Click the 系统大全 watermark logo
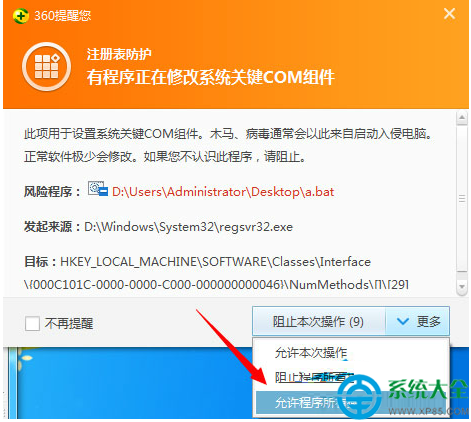 [405, 396]
